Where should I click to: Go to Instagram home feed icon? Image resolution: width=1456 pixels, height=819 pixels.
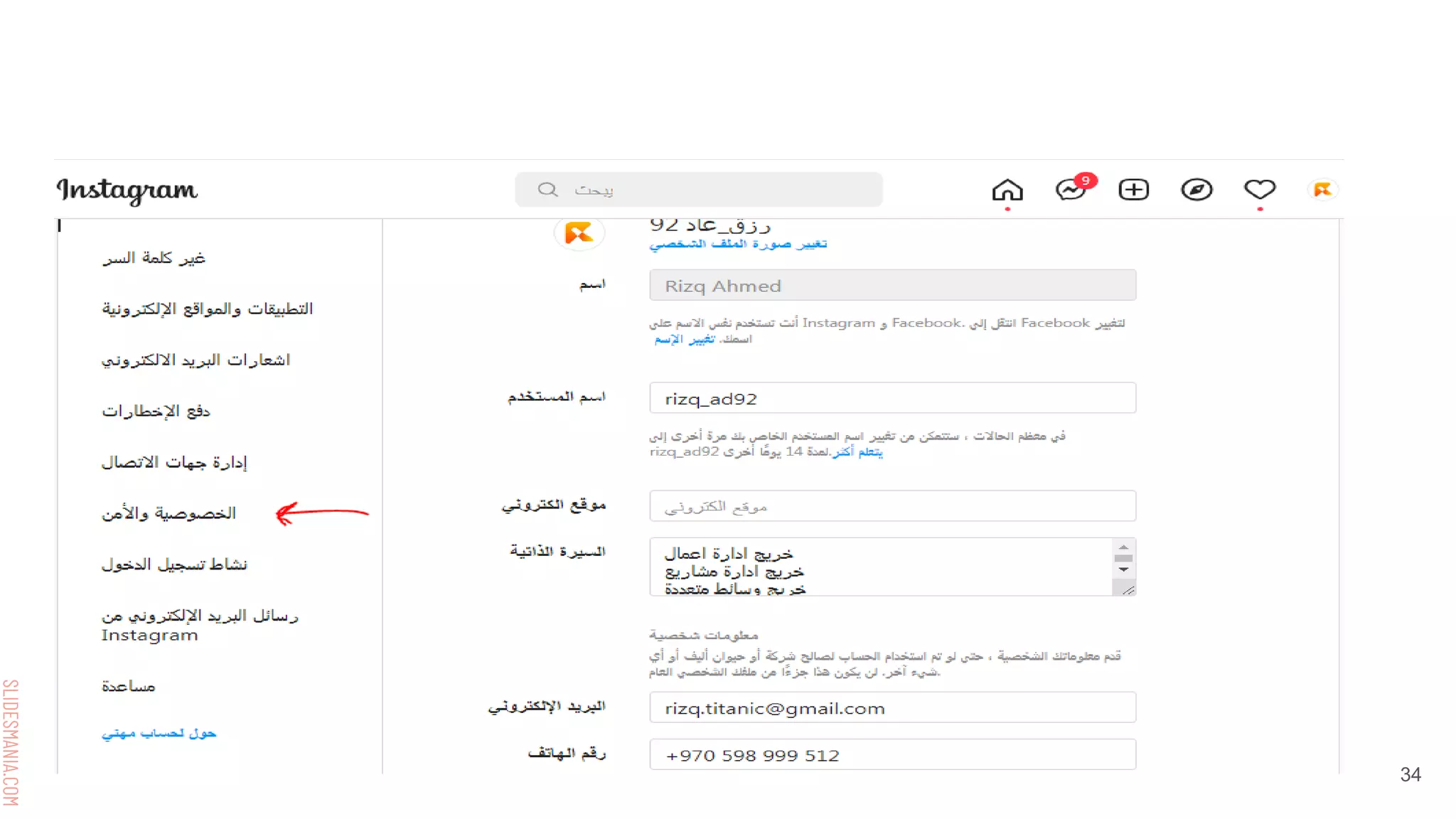point(1007,190)
